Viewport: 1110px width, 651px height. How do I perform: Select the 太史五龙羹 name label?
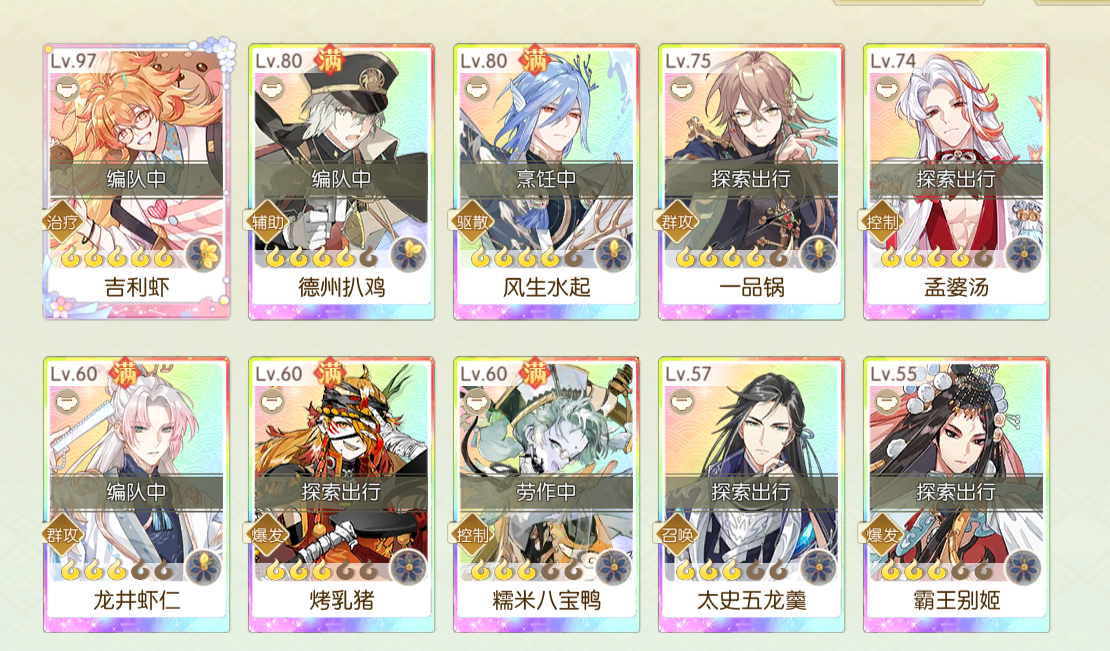[751, 600]
